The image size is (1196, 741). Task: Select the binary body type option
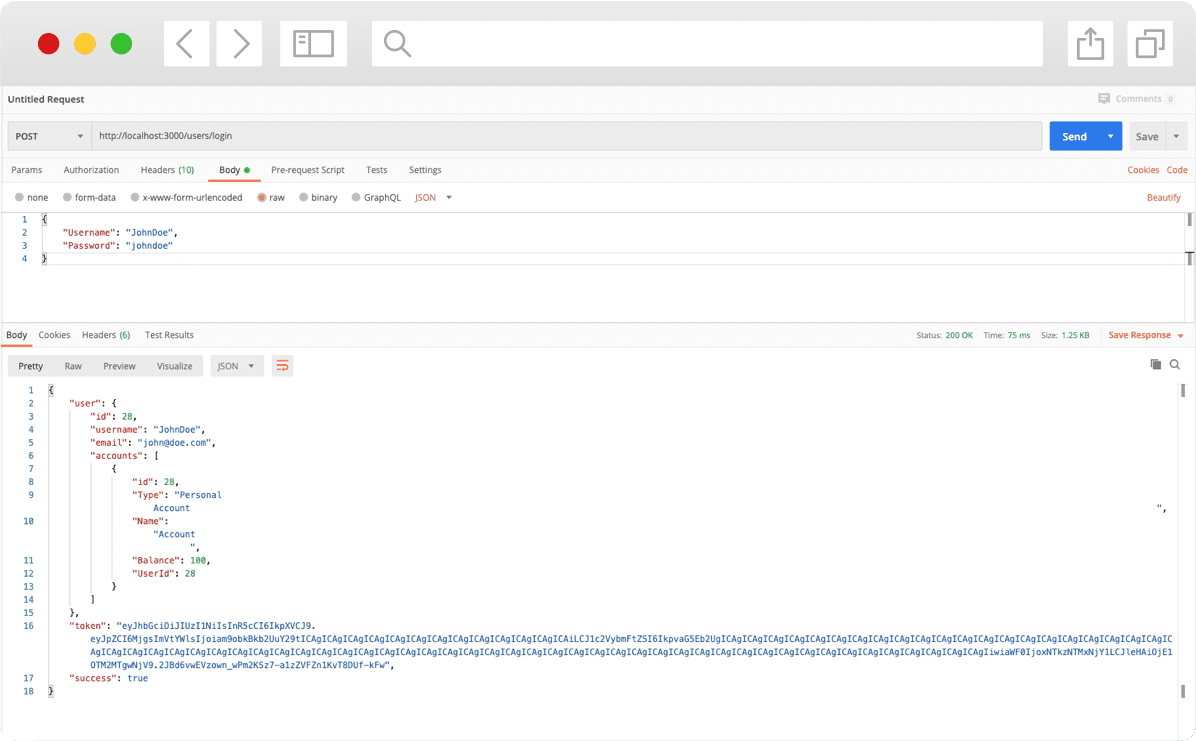(x=303, y=198)
